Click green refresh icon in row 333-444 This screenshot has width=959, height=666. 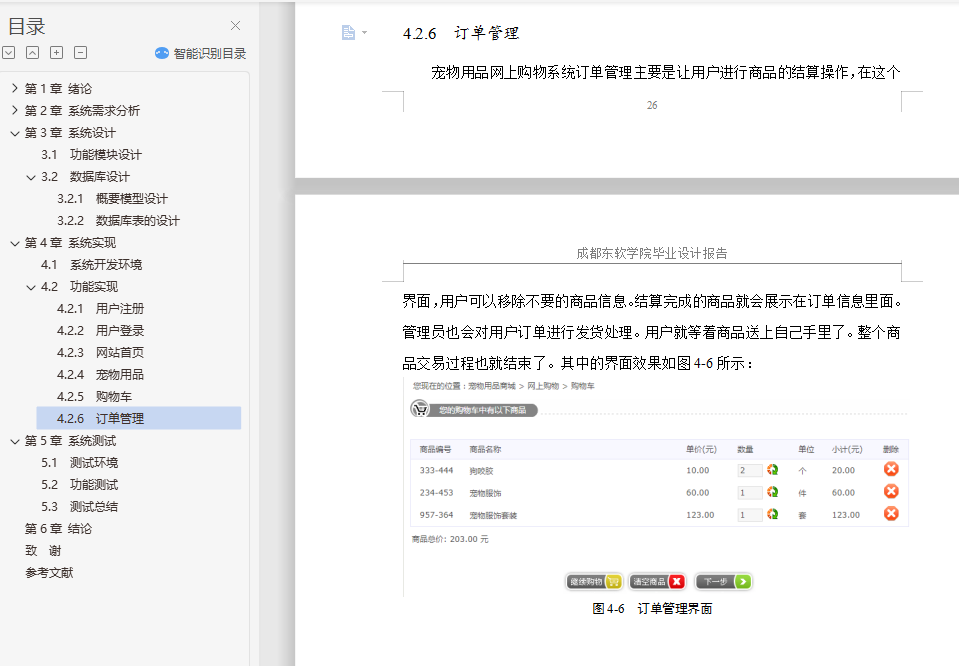(x=772, y=470)
